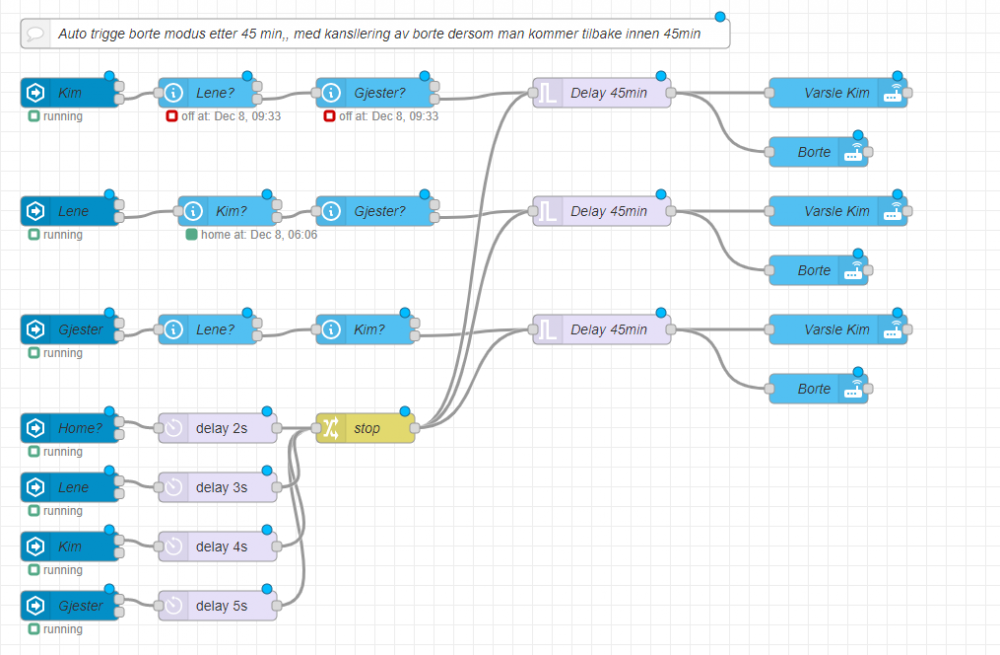1000x655 pixels.
Task: Click the input port of the delay 2s node
Action: (x=159, y=429)
